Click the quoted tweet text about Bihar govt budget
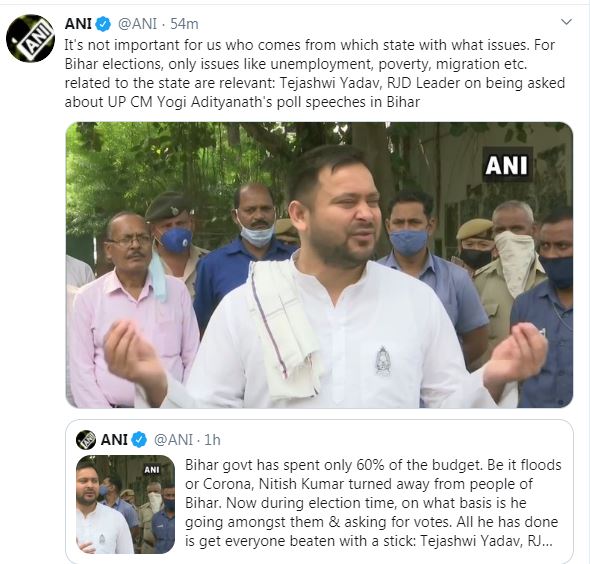Image resolution: width=590 pixels, height=564 pixels. click(373, 503)
